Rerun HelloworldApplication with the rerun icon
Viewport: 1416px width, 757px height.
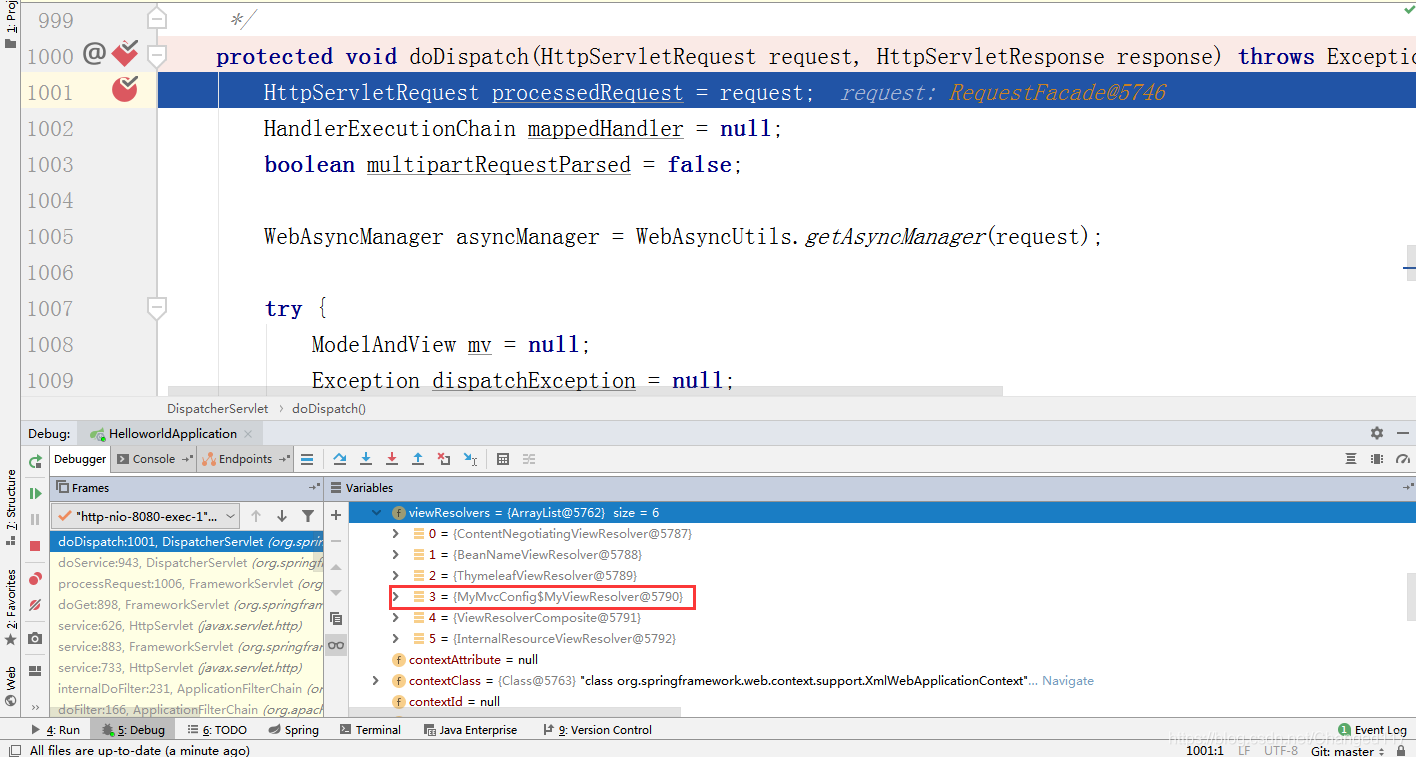(x=35, y=461)
